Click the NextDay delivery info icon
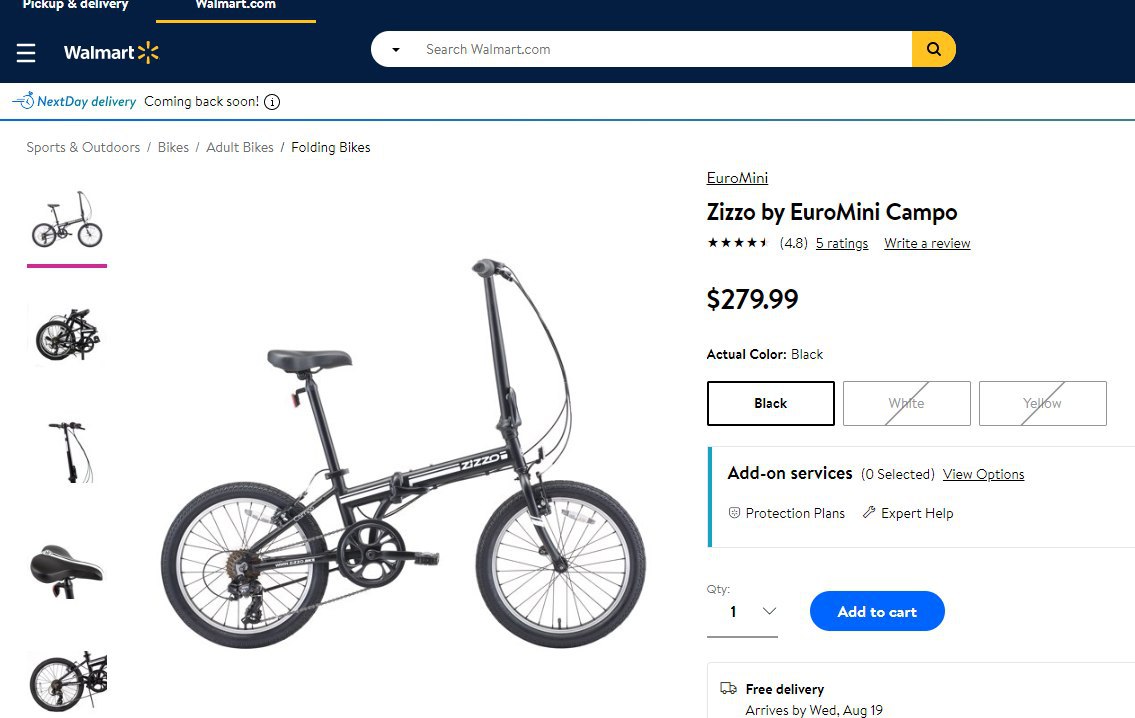Screen dimensions: 1135x718 point(272,102)
